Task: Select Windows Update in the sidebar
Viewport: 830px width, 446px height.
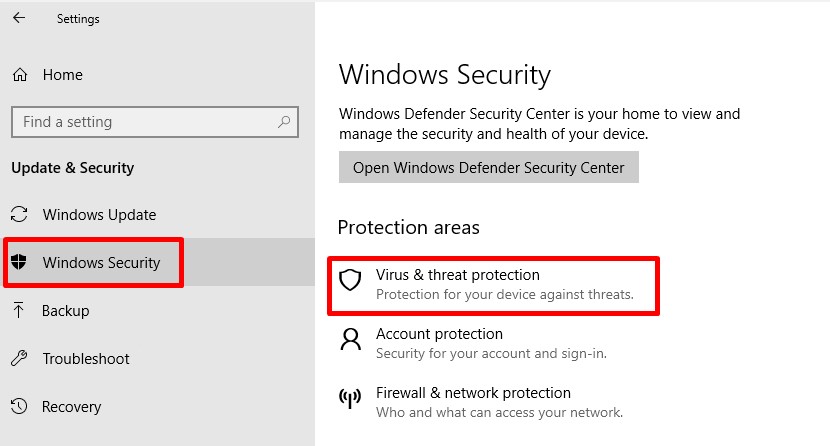Action: [100, 214]
